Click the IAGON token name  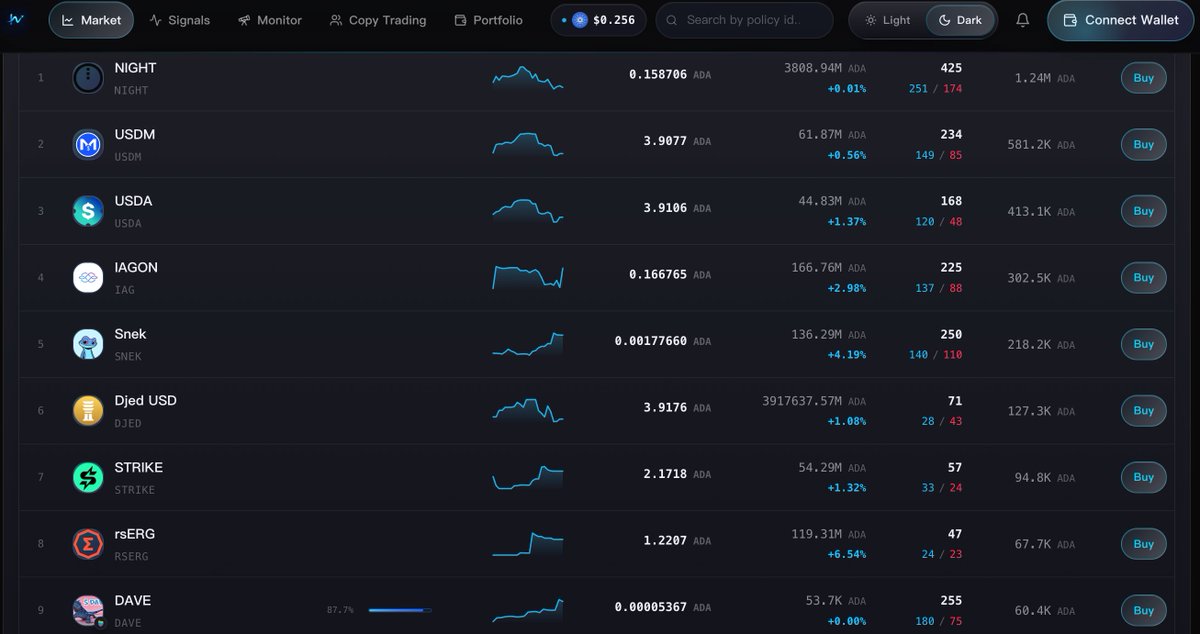coord(136,268)
